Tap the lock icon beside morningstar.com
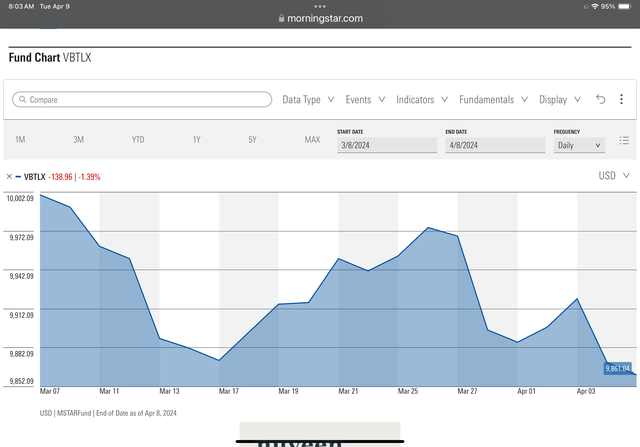This screenshot has height=447, width=640. click(x=281, y=18)
